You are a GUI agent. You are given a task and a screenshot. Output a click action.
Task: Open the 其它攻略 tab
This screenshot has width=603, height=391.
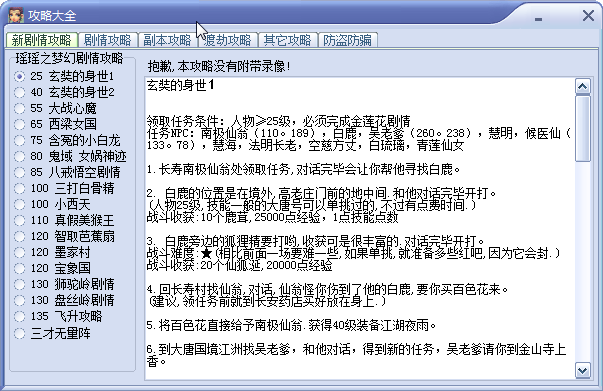click(x=287, y=40)
